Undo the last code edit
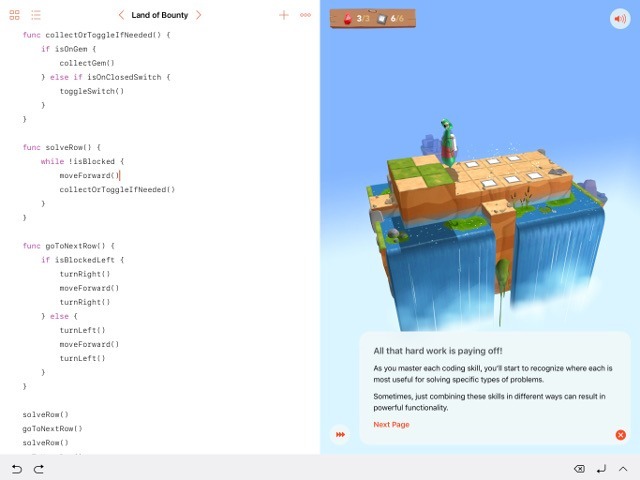 click(x=16, y=468)
